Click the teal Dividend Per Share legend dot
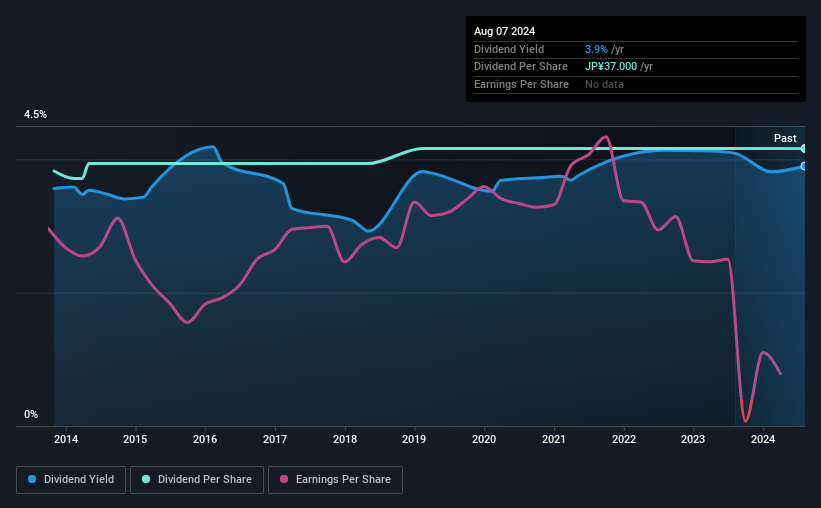Viewport: 821px width, 508px height. 146,480
